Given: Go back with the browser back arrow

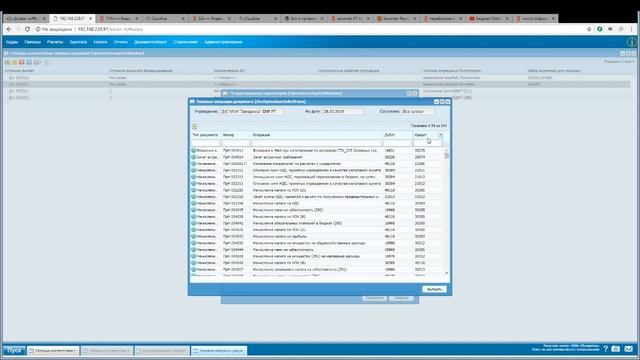Looking at the screenshot, I should (9, 29).
